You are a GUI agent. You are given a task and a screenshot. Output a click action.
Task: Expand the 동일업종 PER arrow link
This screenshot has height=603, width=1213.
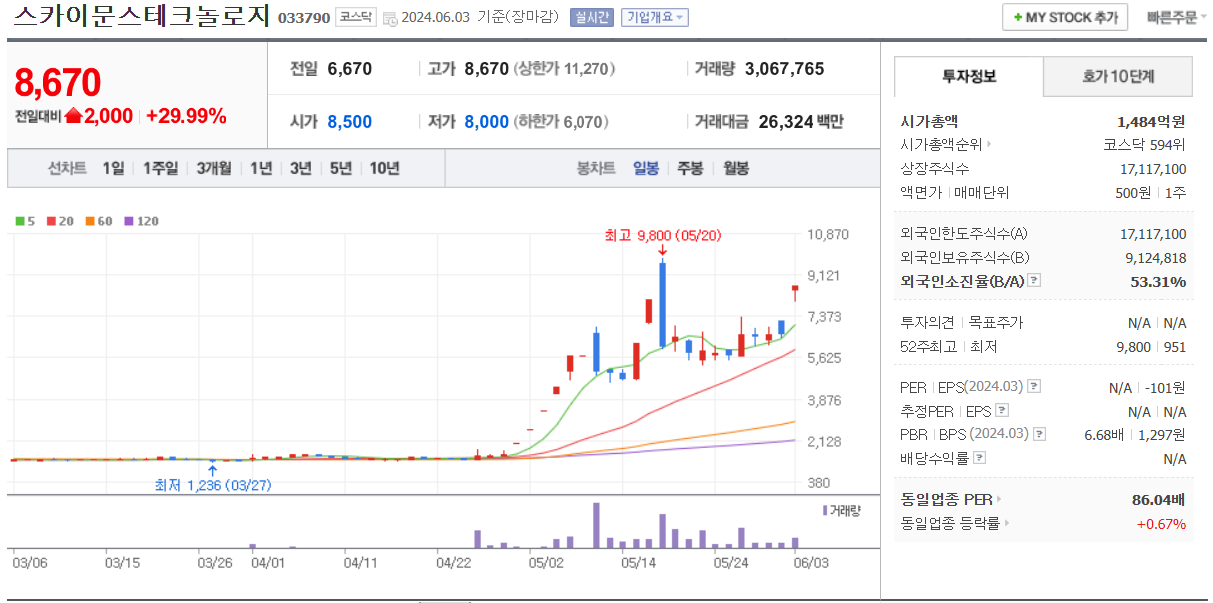coord(998,500)
